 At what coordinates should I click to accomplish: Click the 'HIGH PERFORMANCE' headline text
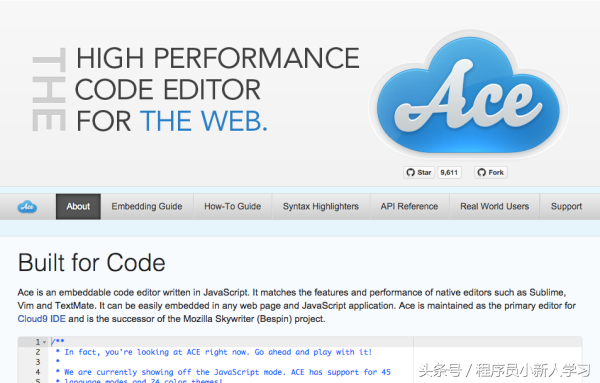pyautogui.click(x=218, y=58)
